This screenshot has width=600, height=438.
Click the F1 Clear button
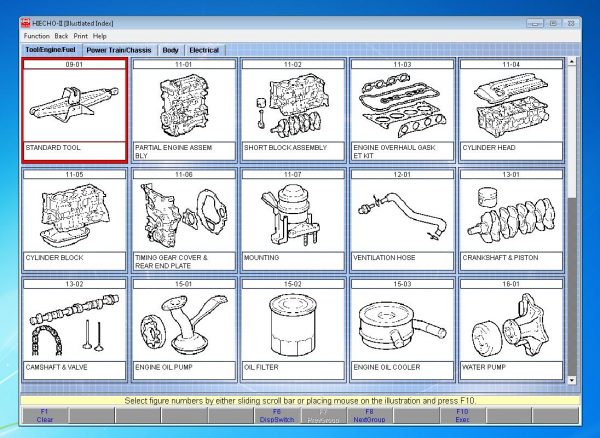coord(45,415)
